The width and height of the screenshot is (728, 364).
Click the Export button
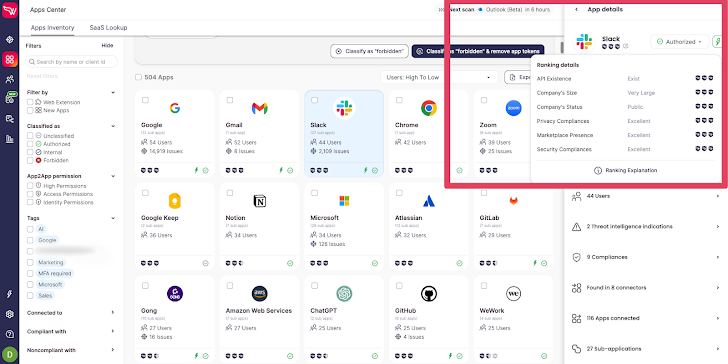[518, 78]
